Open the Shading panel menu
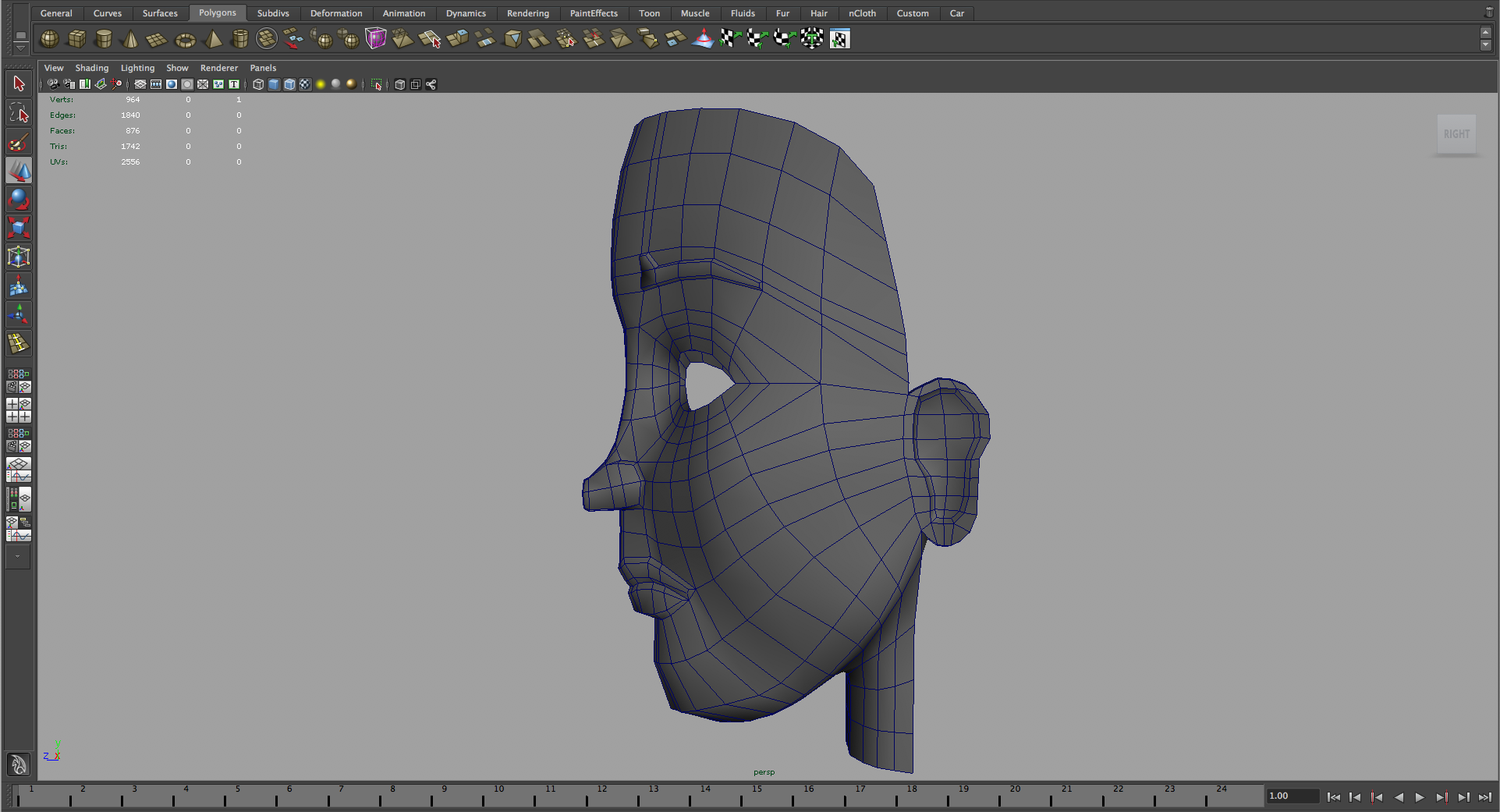The height and width of the screenshot is (812, 1500). [91, 68]
